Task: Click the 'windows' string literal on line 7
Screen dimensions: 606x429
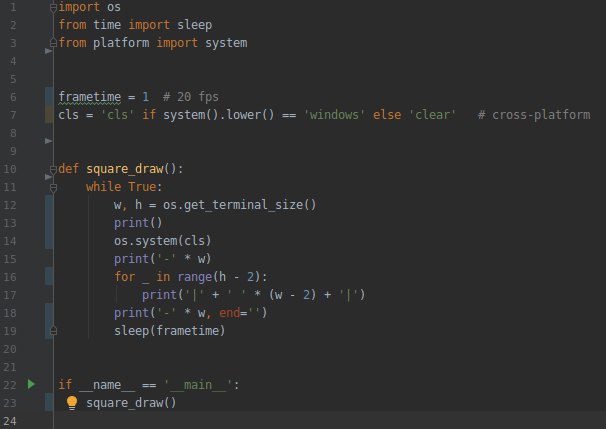Action: click(x=334, y=115)
